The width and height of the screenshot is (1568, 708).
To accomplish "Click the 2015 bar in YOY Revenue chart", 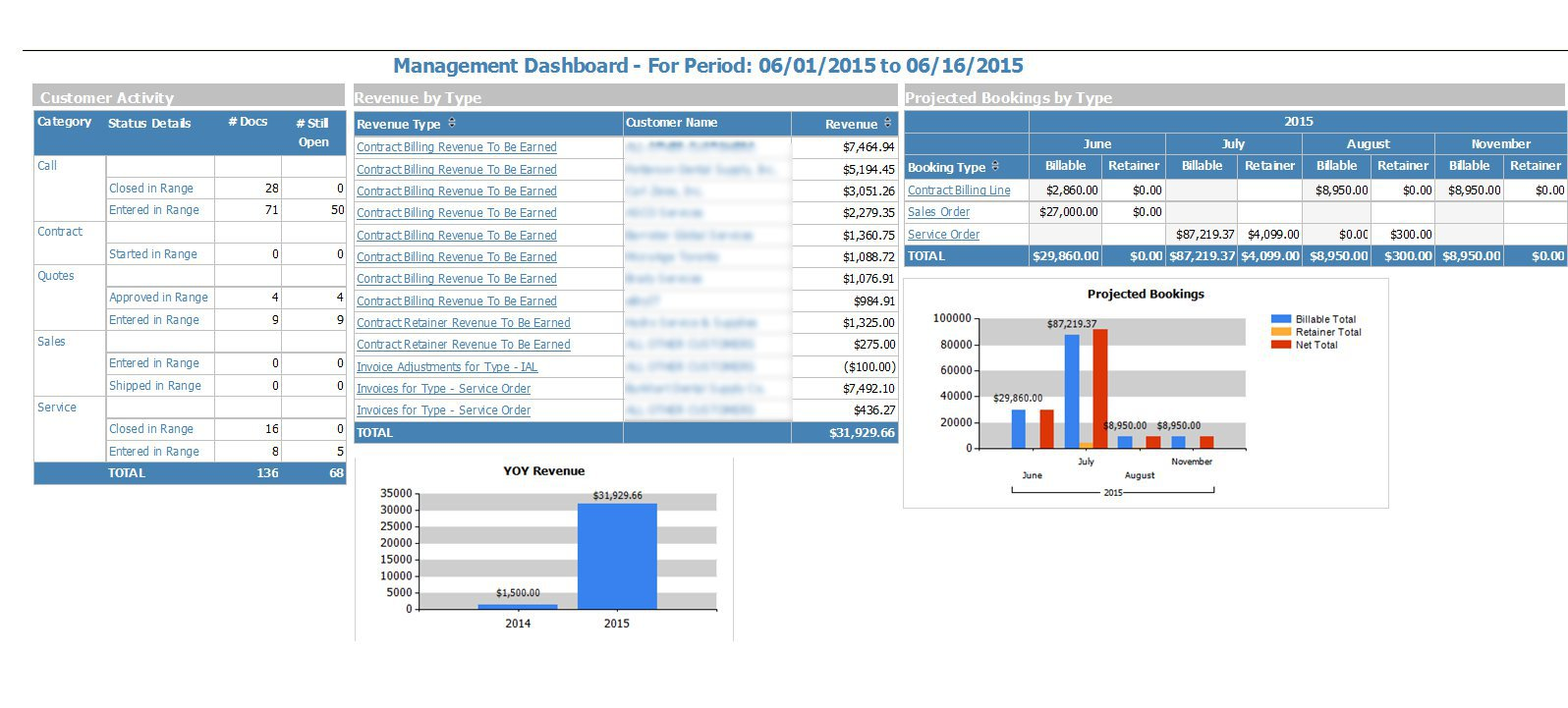I will coord(616,556).
